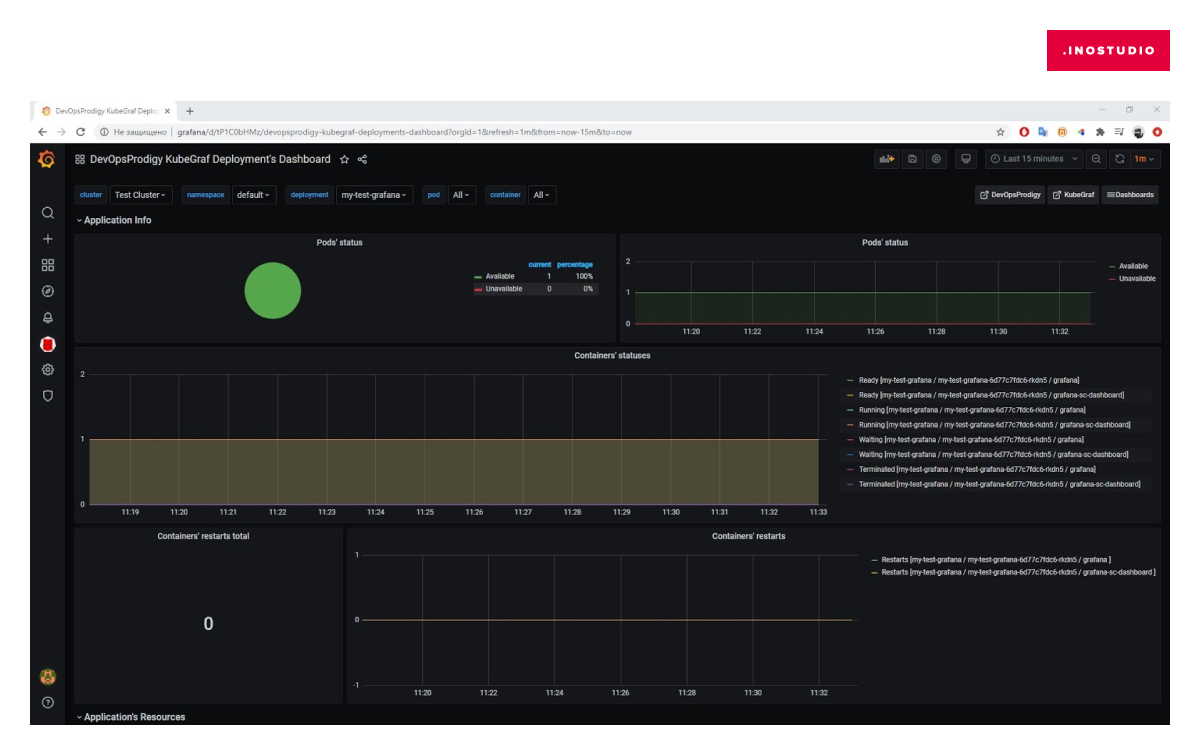Add panel using the chart-plus icon
The height and width of the screenshot is (755, 1200).
coord(886,159)
